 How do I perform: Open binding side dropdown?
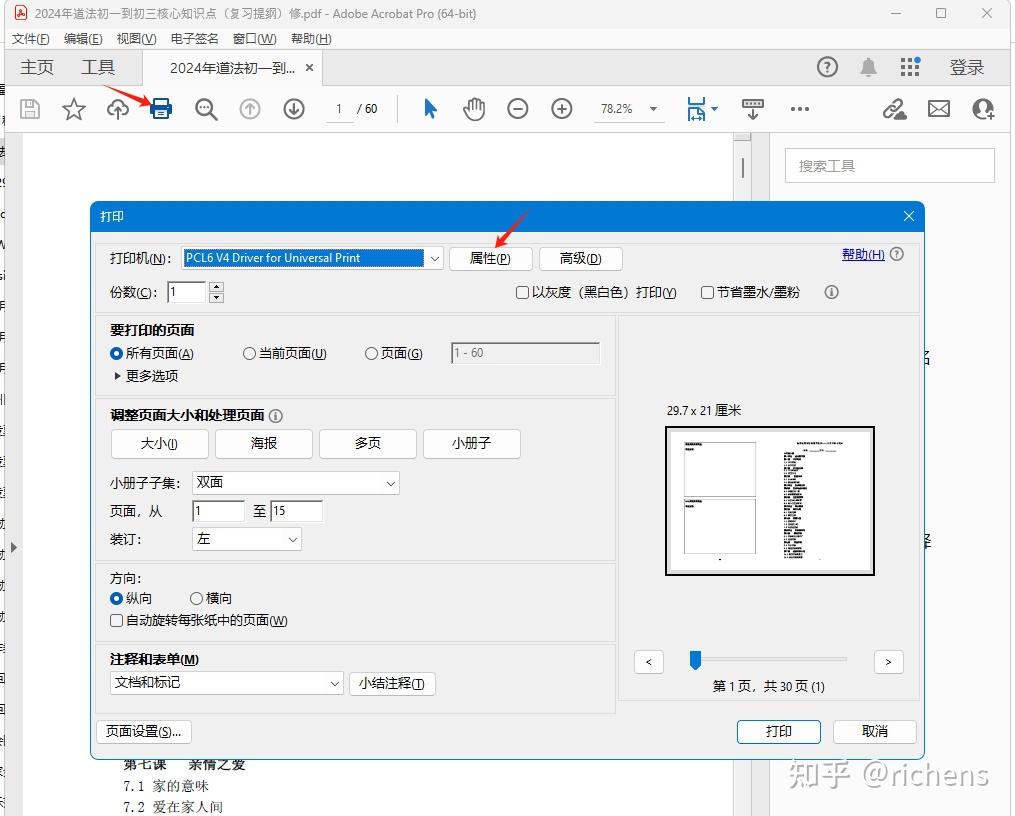(x=247, y=539)
